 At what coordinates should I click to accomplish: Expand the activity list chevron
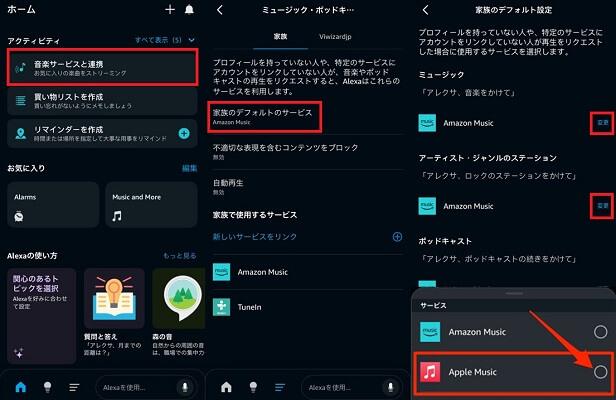tap(191, 40)
